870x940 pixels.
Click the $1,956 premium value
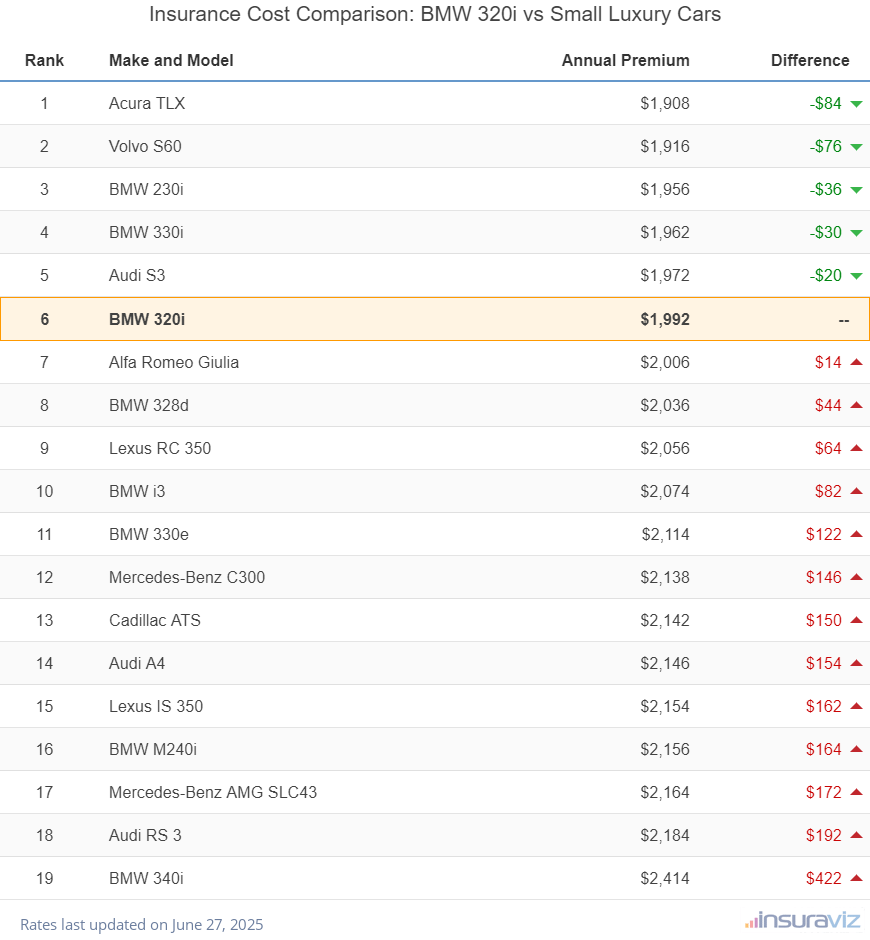pyautogui.click(x=665, y=189)
